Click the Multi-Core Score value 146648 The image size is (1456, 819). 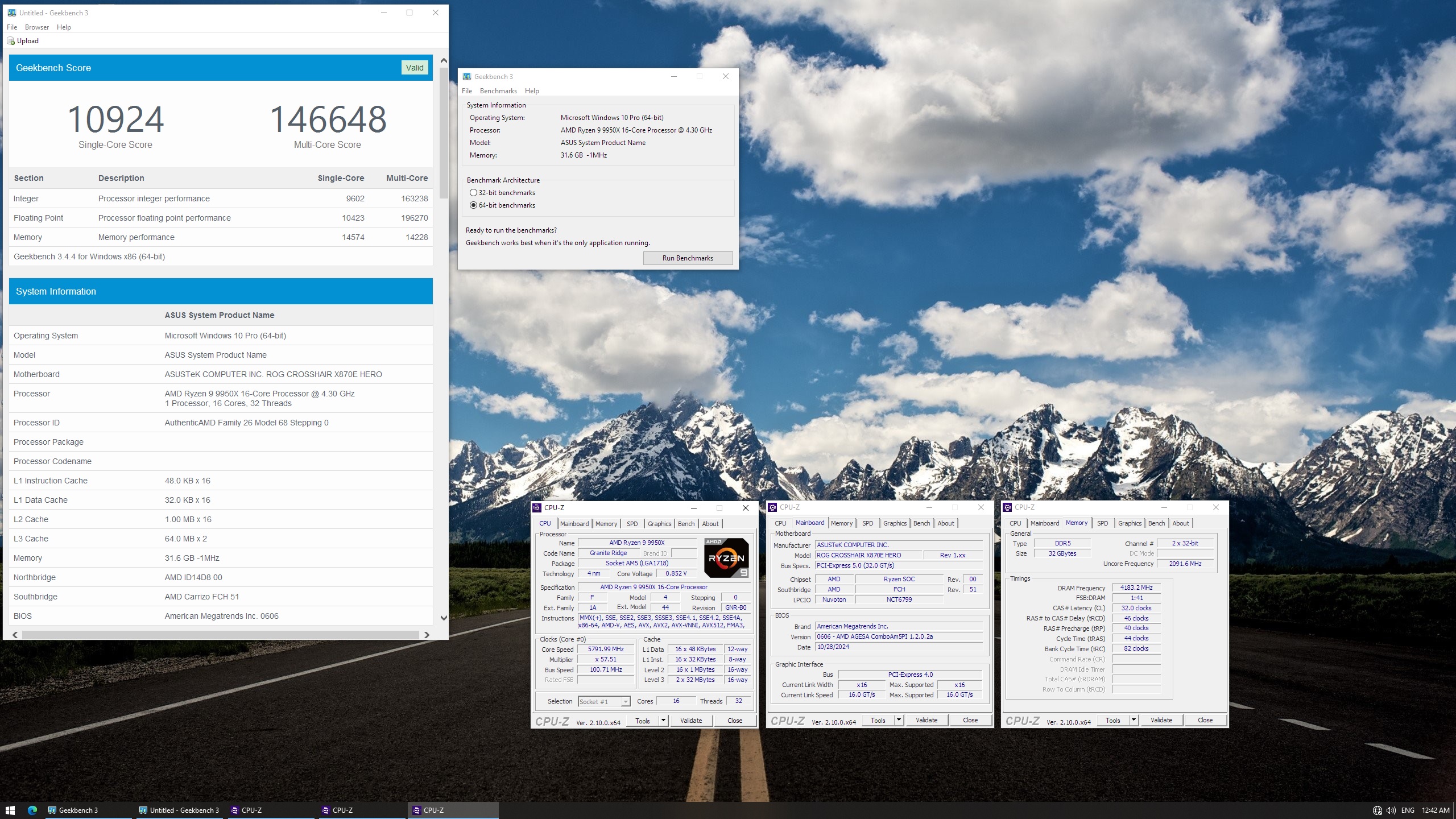[x=328, y=119]
